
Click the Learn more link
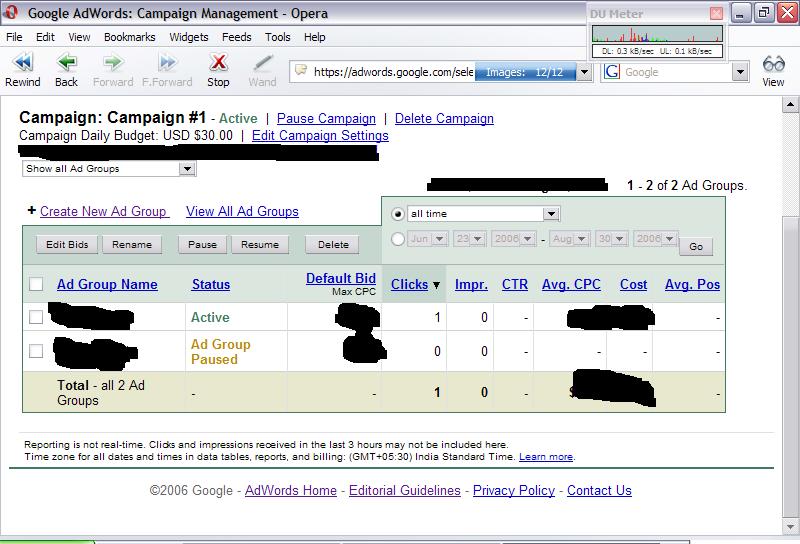click(546, 457)
